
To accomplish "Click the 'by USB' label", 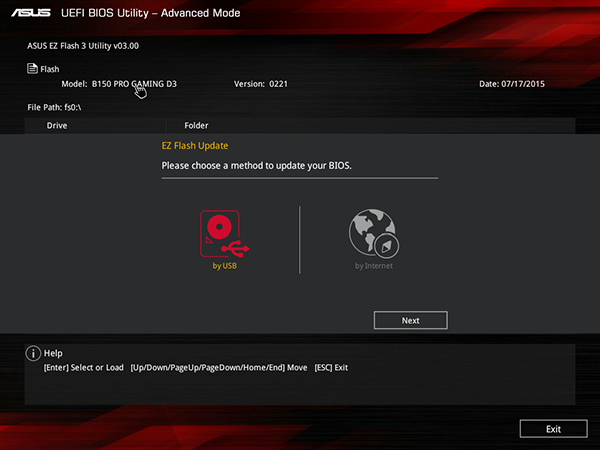I will (225, 266).
